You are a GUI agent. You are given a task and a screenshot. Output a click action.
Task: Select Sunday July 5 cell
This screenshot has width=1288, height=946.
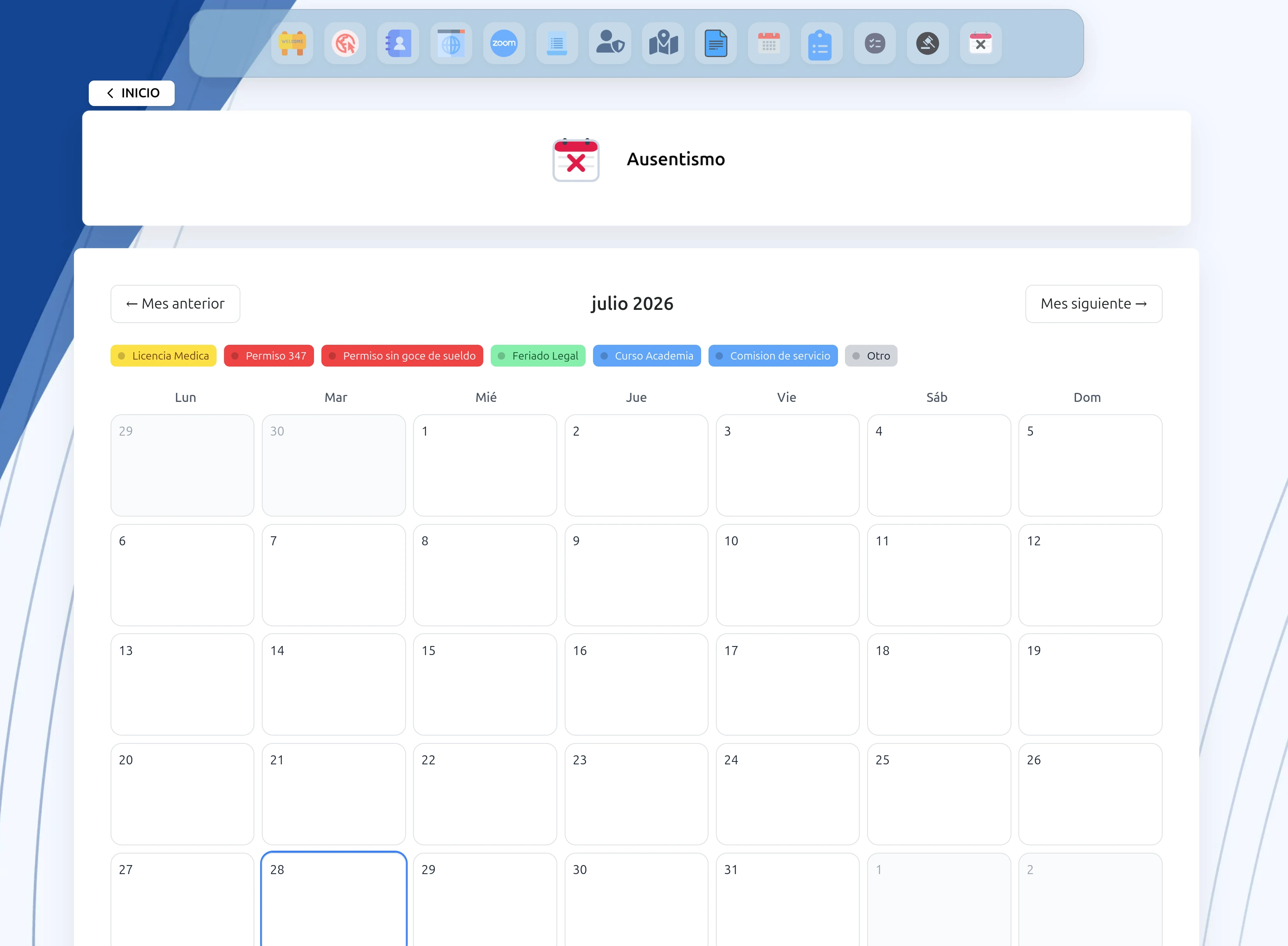coord(1090,466)
